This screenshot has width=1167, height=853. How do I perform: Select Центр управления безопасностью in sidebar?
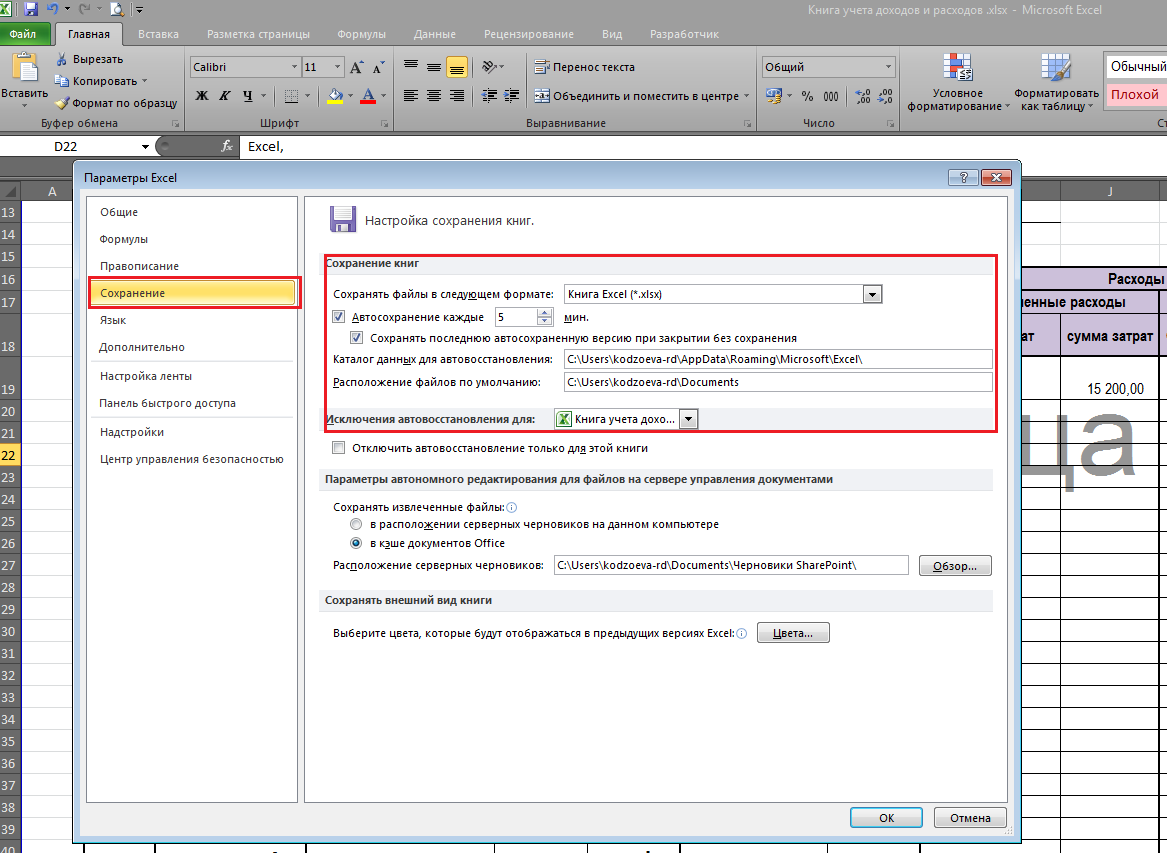point(193,459)
